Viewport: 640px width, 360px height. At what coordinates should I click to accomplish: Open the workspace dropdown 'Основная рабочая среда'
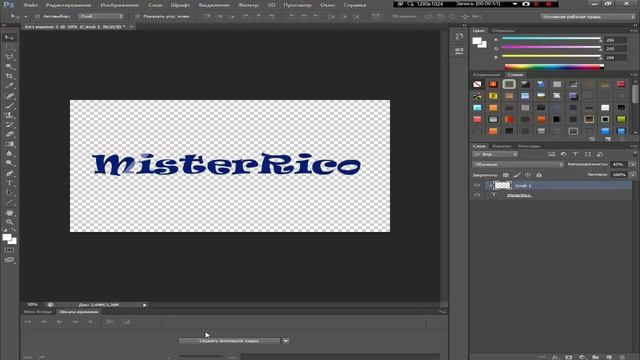click(x=587, y=17)
